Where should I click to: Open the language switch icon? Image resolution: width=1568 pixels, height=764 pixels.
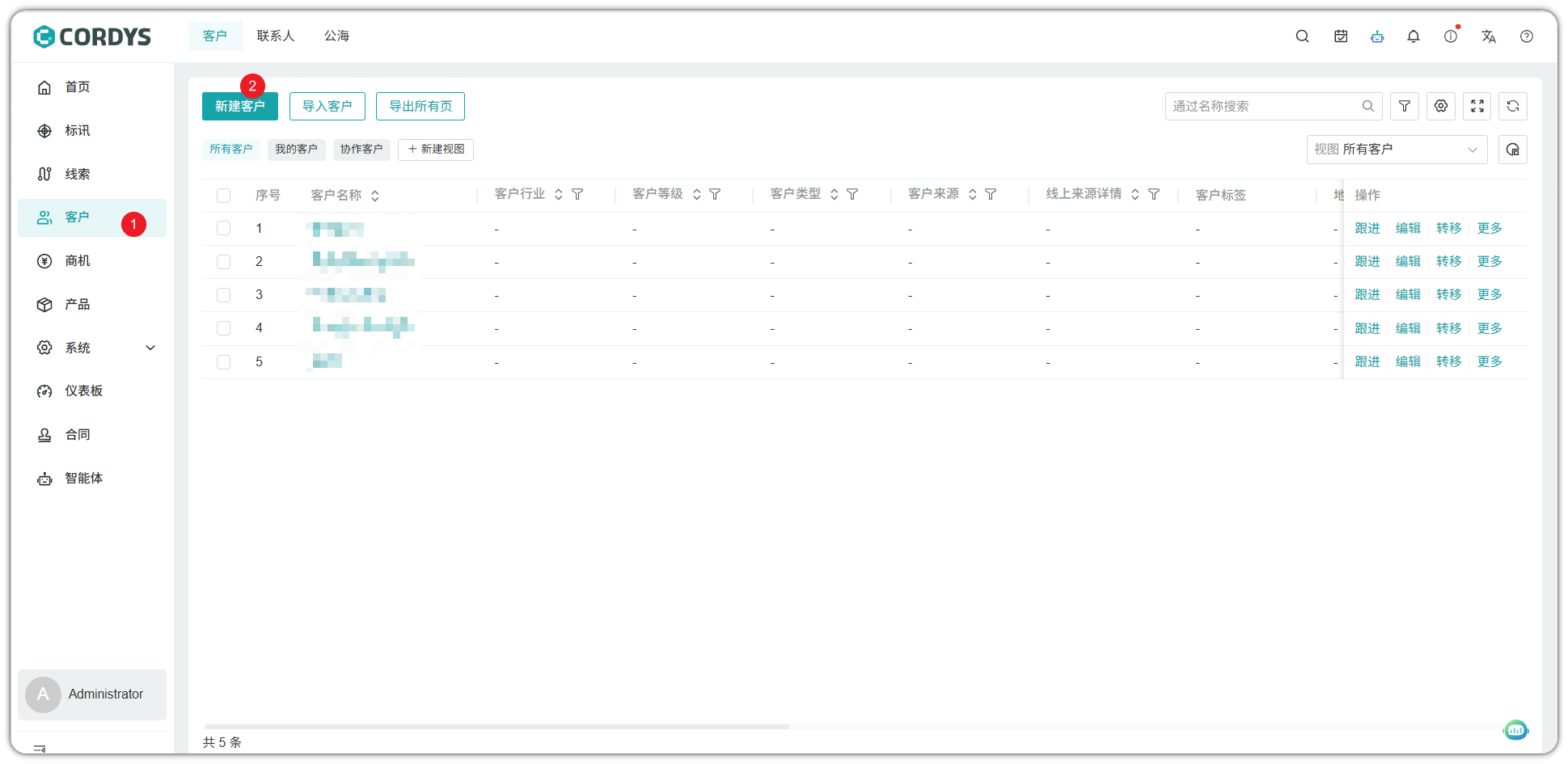1489,36
